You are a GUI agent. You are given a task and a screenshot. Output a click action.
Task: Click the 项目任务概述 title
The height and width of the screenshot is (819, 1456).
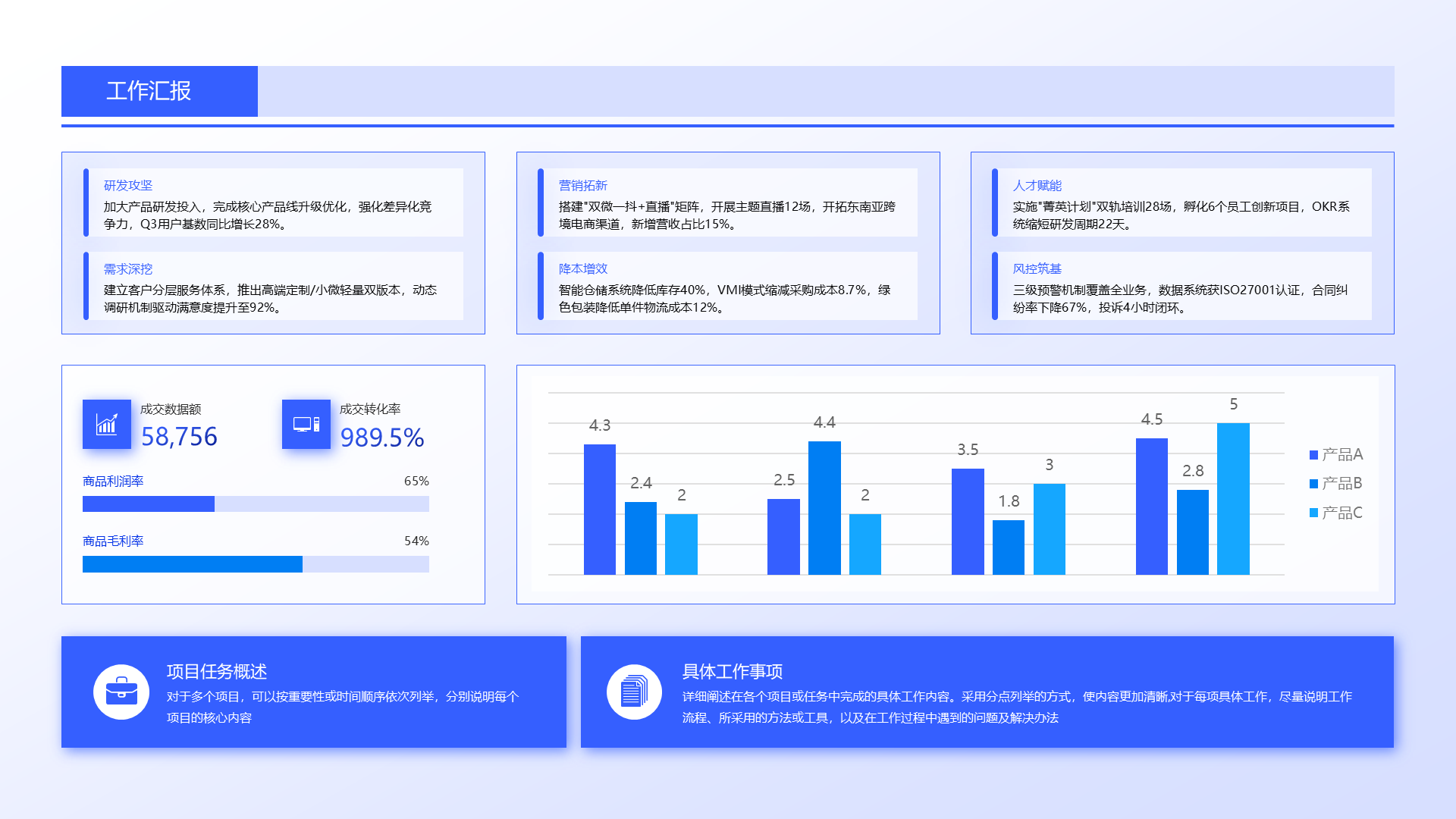click(x=217, y=672)
